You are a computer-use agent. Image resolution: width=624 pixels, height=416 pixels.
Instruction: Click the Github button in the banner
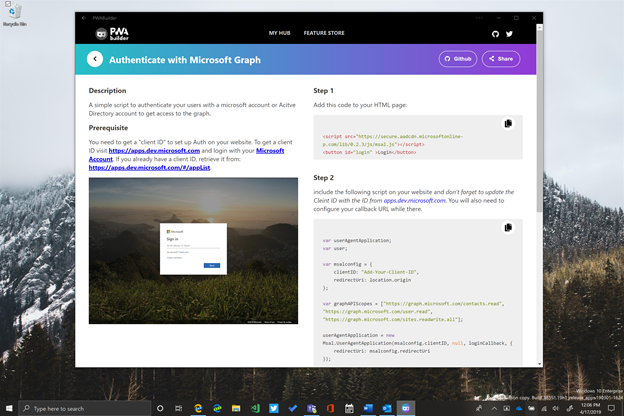pyautogui.click(x=458, y=59)
